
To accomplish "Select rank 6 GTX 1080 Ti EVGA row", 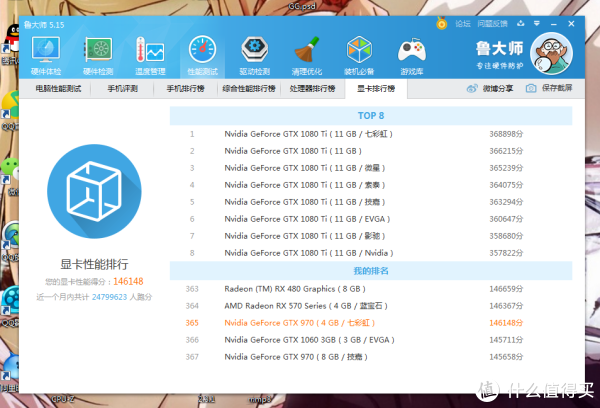I will click(x=371, y=219).
